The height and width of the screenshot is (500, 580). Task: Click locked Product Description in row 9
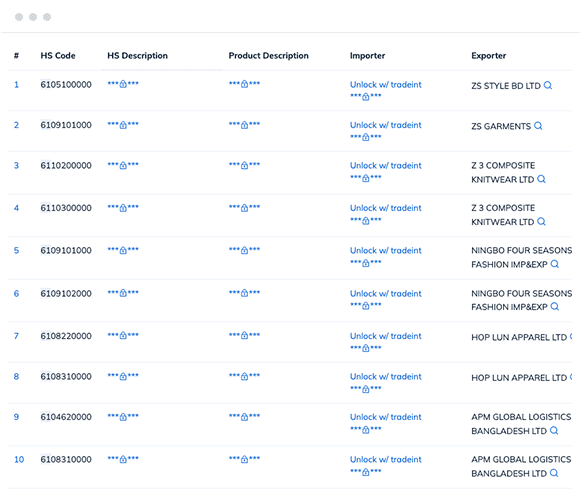[244, 417]
